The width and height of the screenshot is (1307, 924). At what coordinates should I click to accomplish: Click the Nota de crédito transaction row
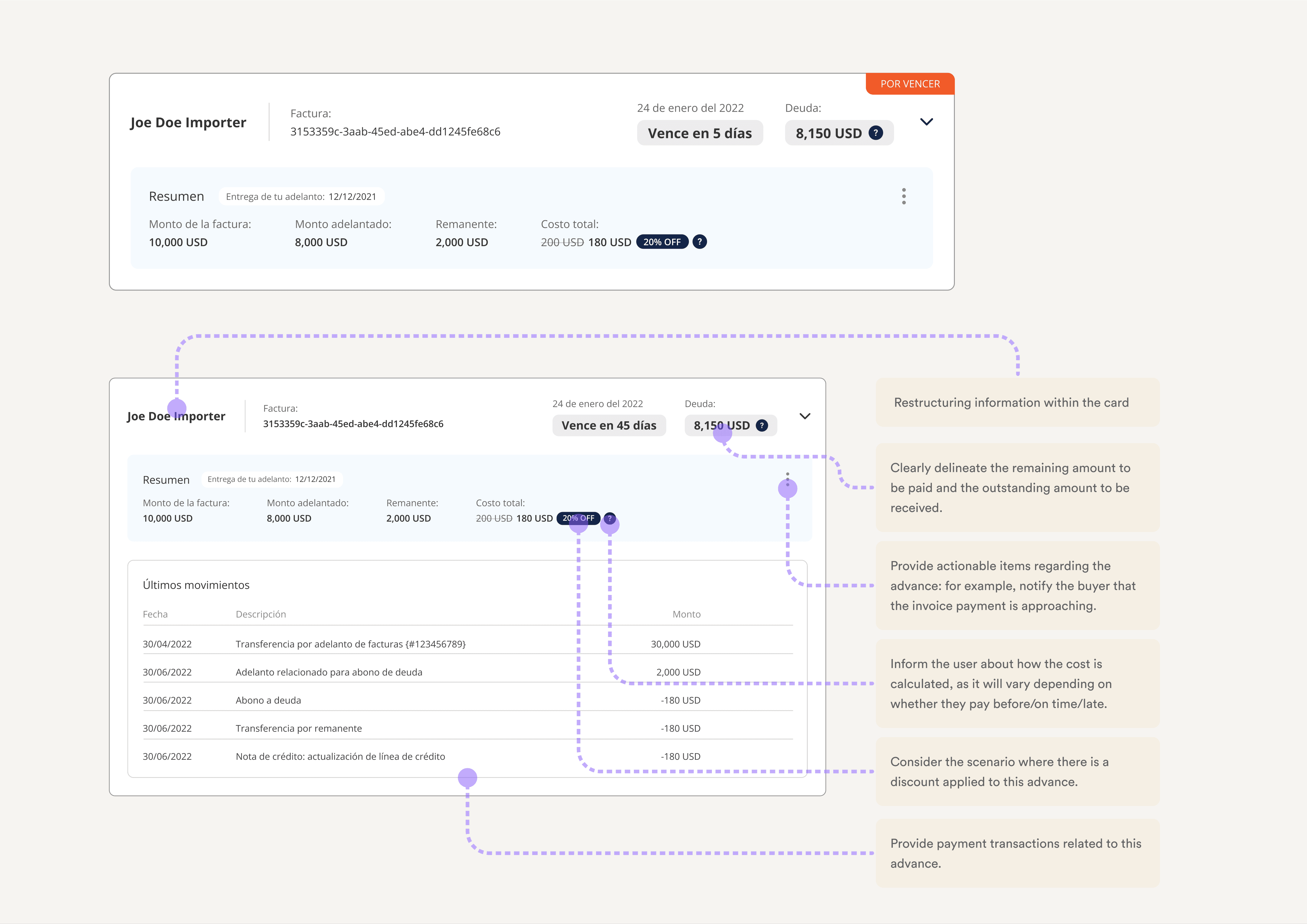tap(340, 757)
